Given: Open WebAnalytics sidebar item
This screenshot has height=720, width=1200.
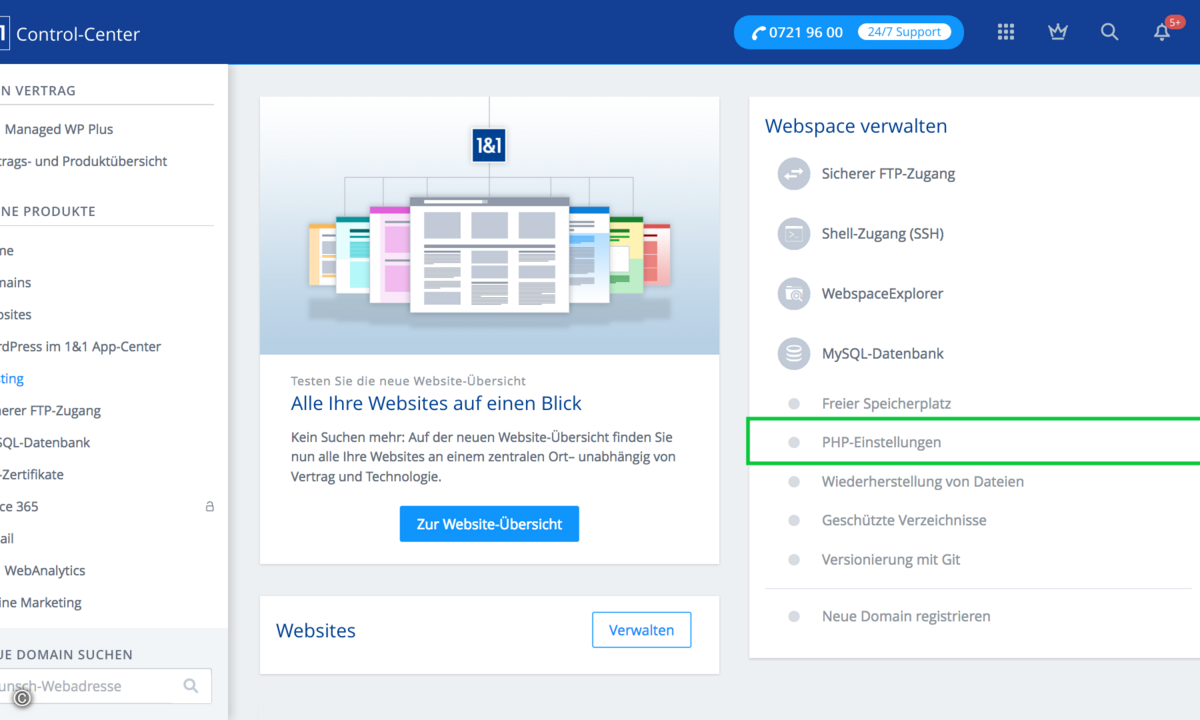Looking at the screenshot, I should point(45,571).
